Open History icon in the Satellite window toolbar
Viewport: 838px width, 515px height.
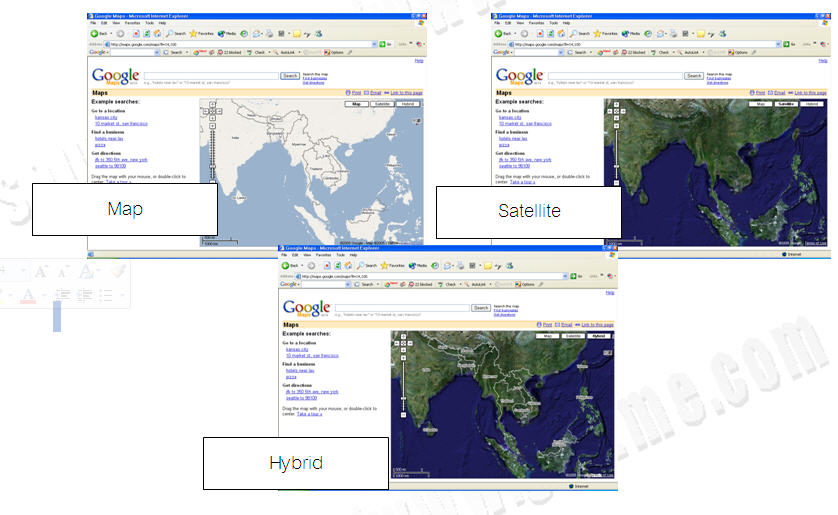point(648,33)
